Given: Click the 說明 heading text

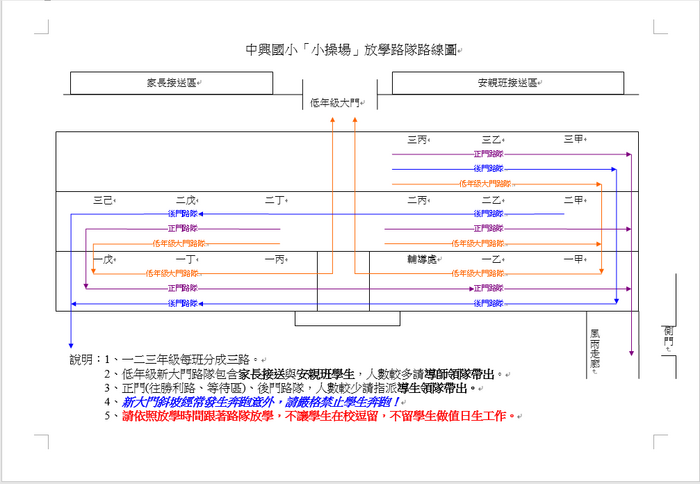Looking at the screenshot, I should pos(82,359).
